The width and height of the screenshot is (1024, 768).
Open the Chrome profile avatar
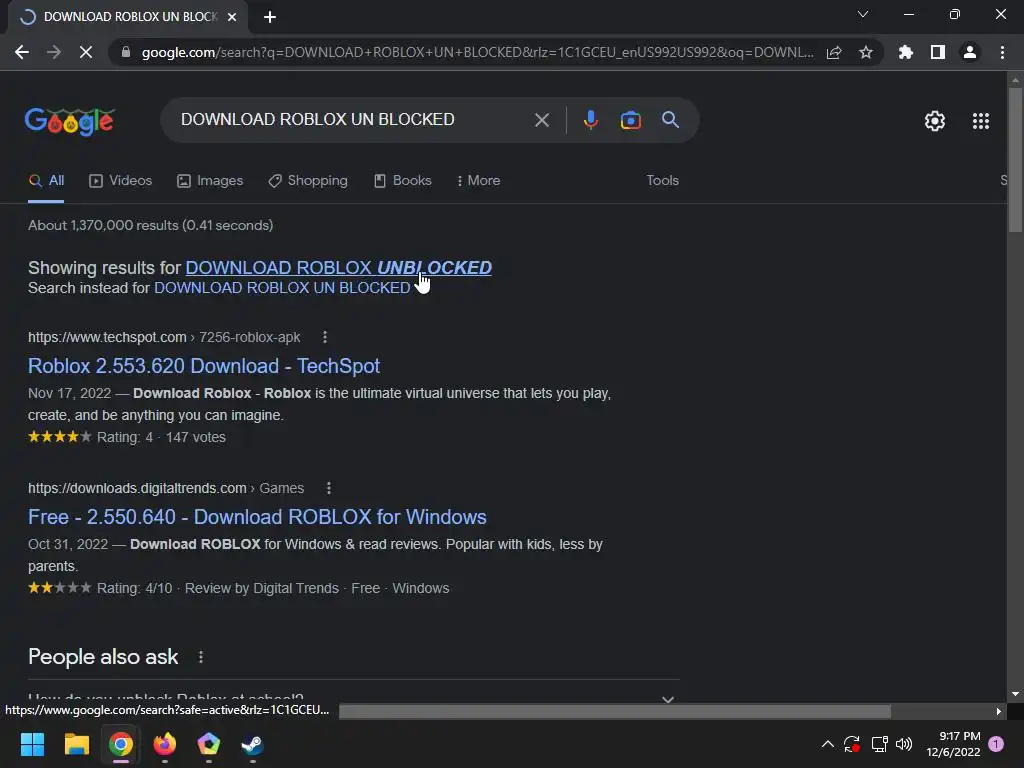[x=970, y=52]
